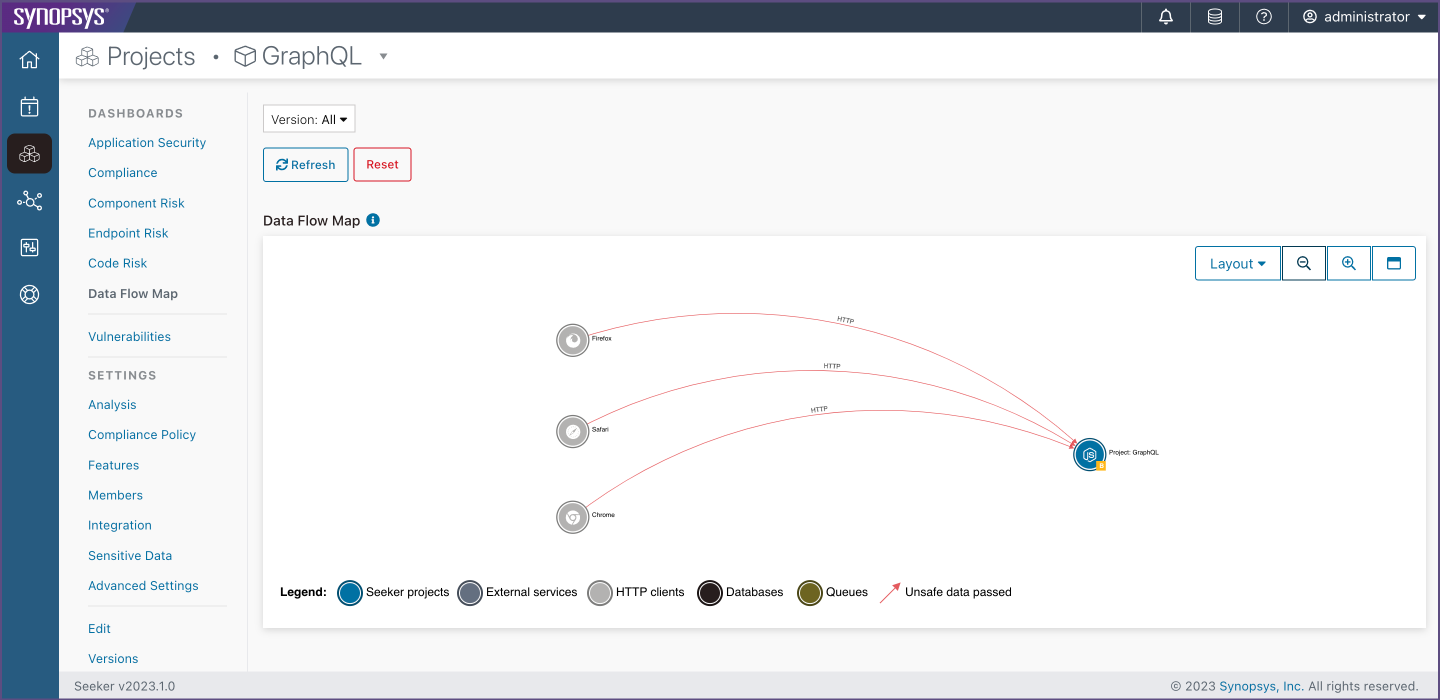
Task: Click the Reset button
Action: (x=382, y=165)
